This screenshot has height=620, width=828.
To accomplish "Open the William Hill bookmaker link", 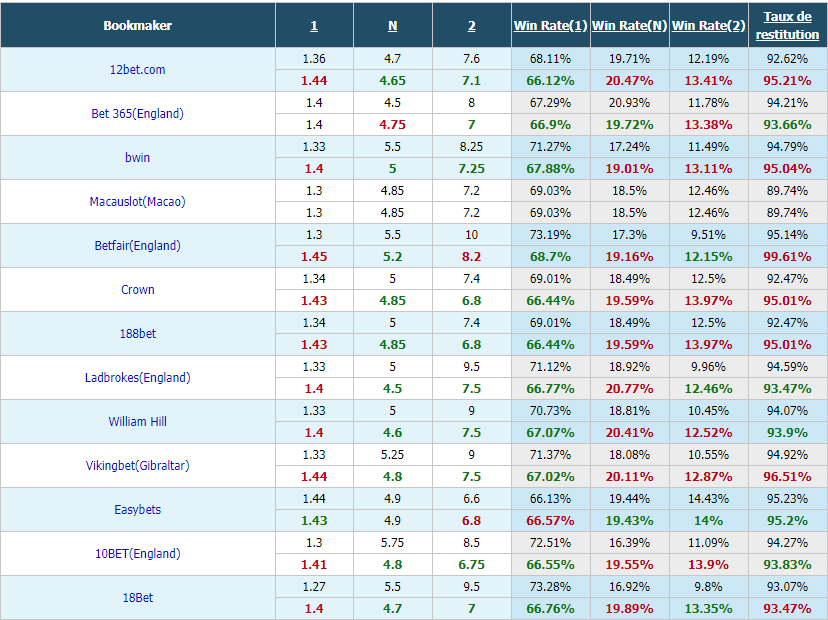I will click(137, 421).
